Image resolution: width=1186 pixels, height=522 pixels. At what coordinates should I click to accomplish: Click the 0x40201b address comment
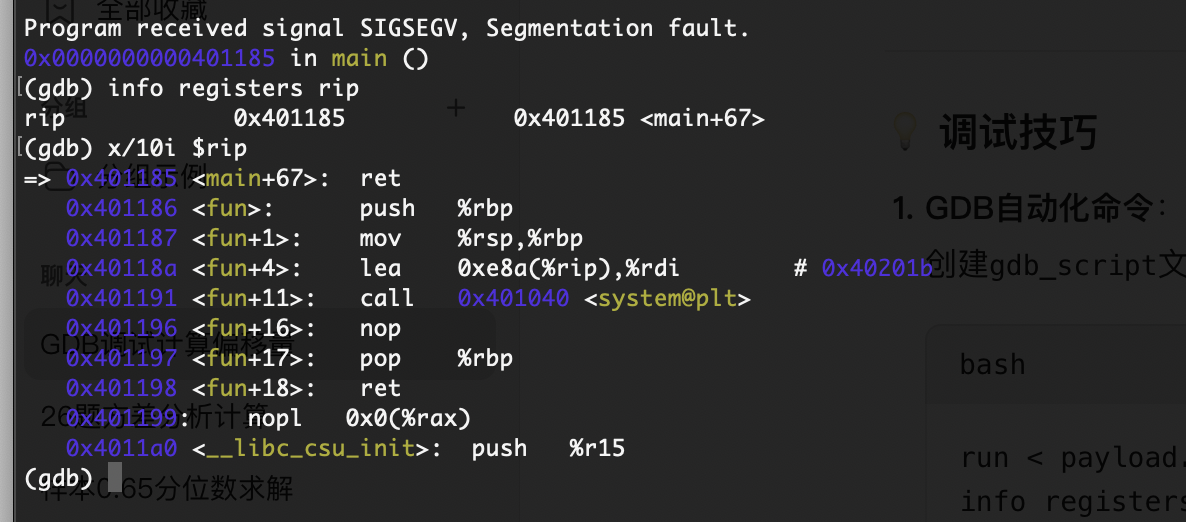[877, 268]
